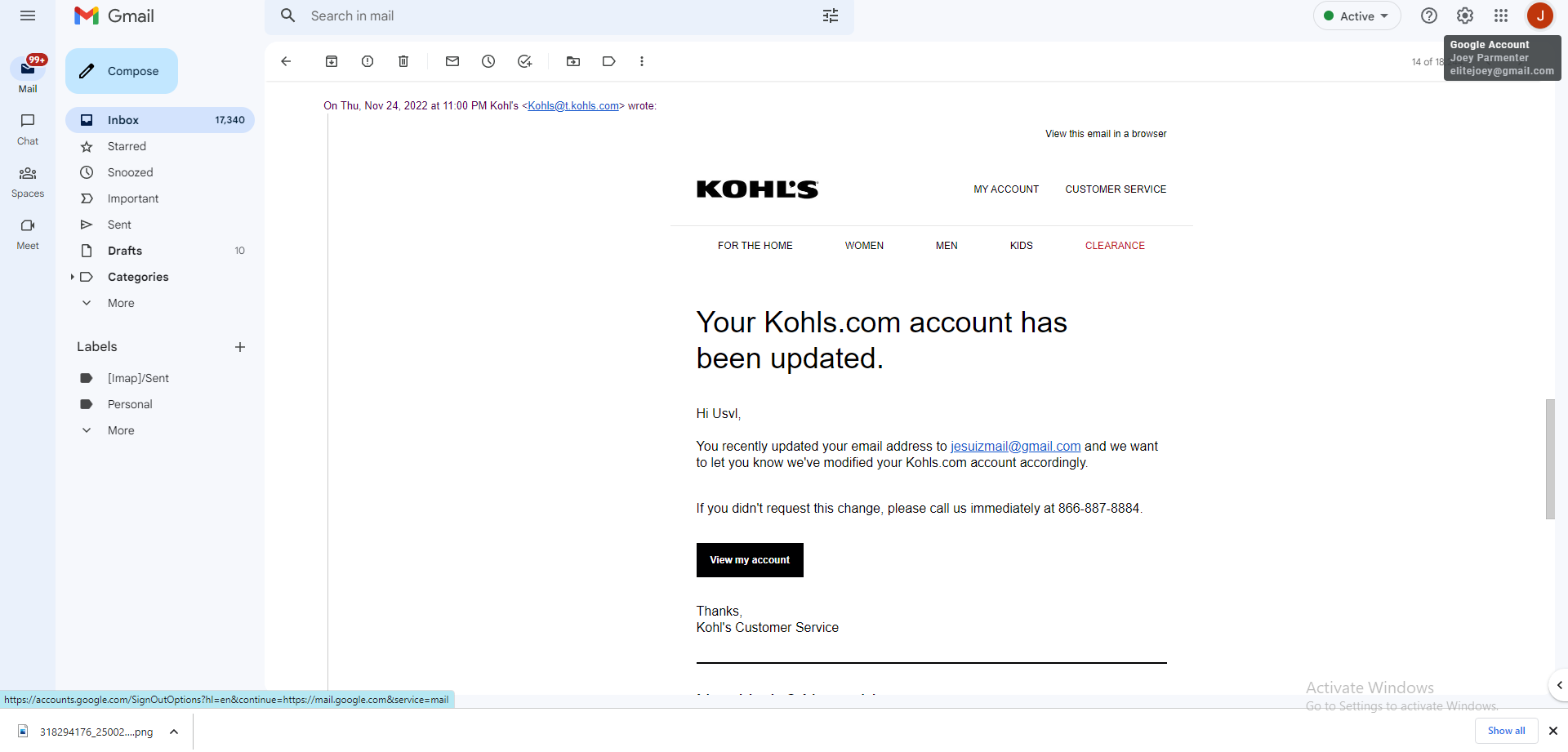Open Google apps grid

click(x=1501, y=16)
